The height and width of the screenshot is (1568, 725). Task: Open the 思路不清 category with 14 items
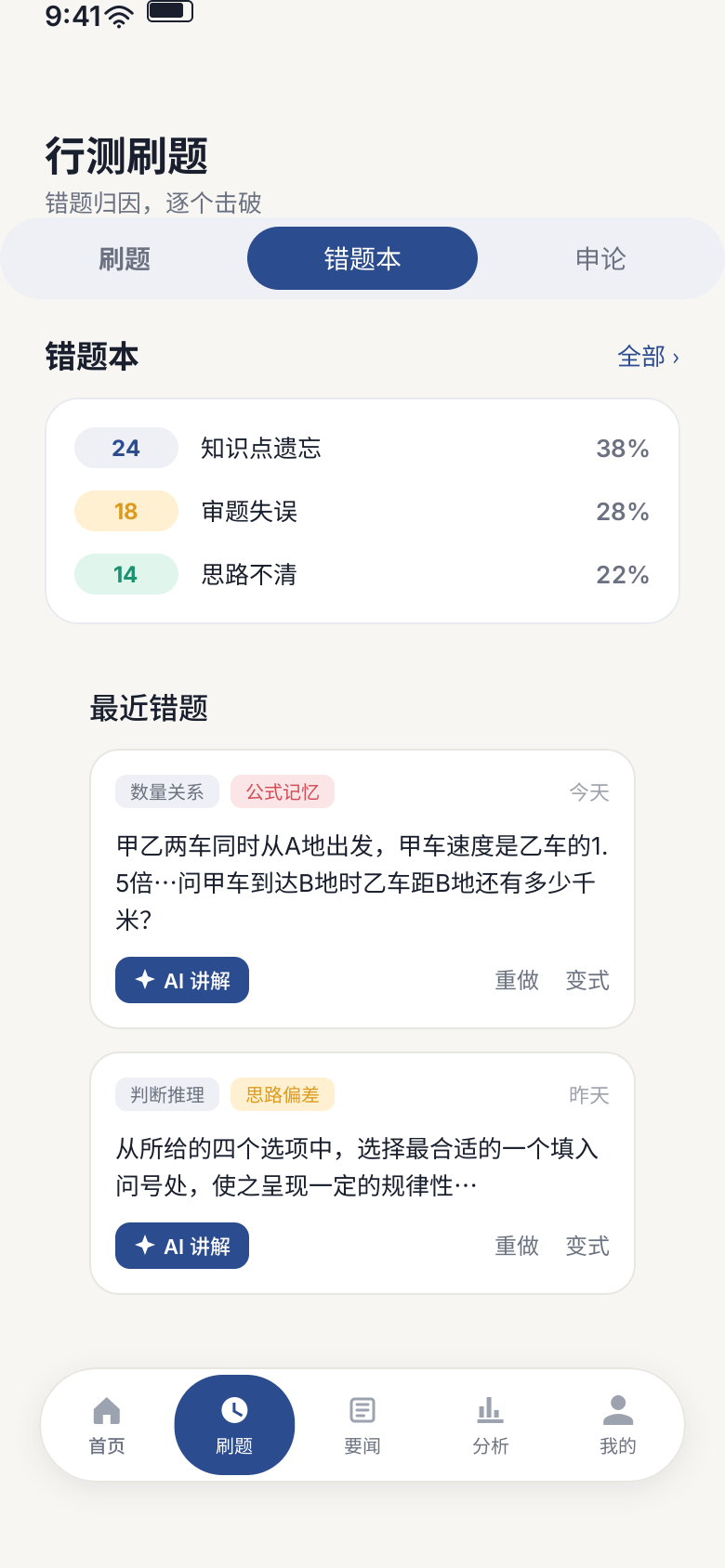click(362, 574)
